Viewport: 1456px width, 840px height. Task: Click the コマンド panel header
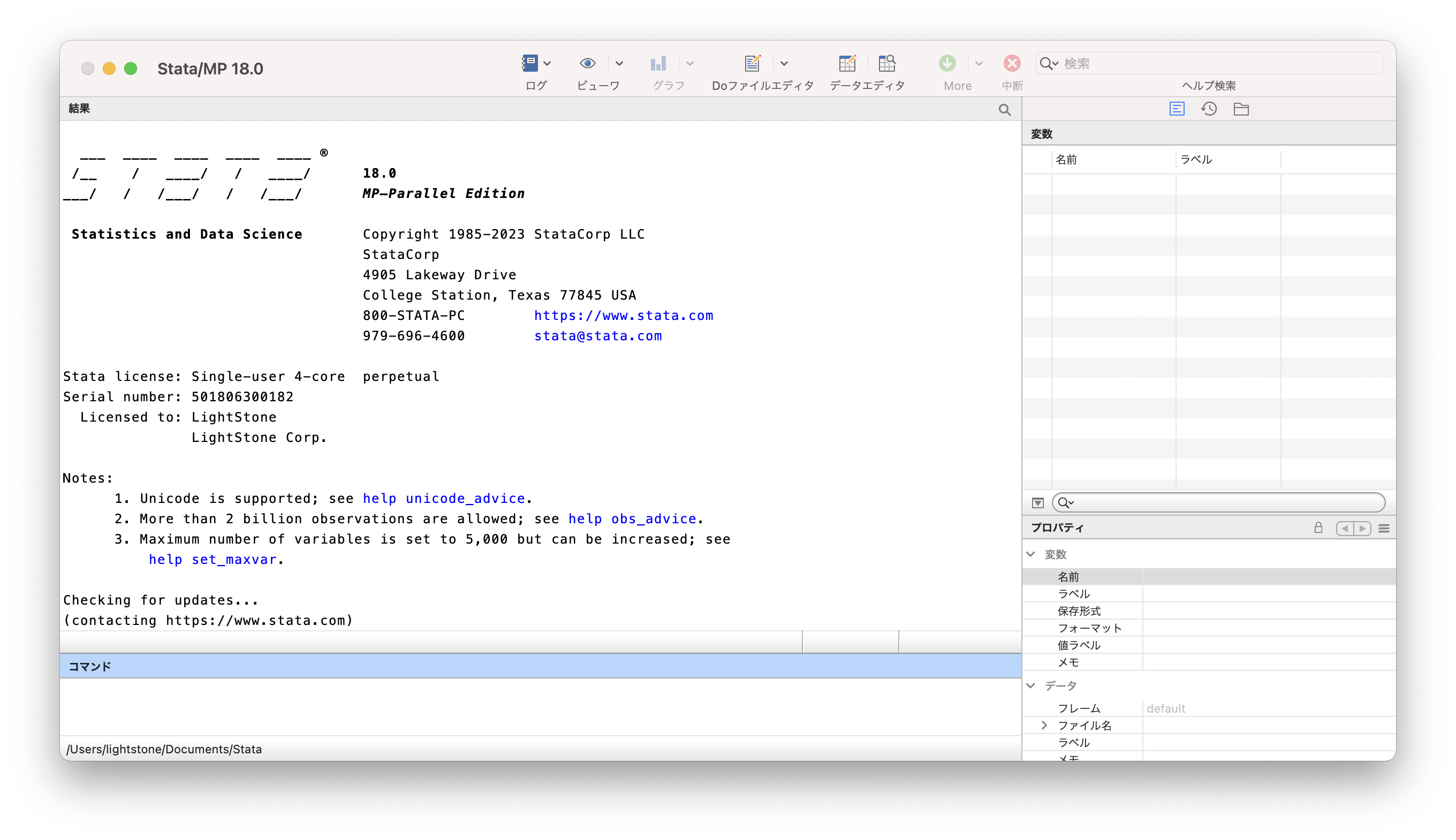(540, 666)
